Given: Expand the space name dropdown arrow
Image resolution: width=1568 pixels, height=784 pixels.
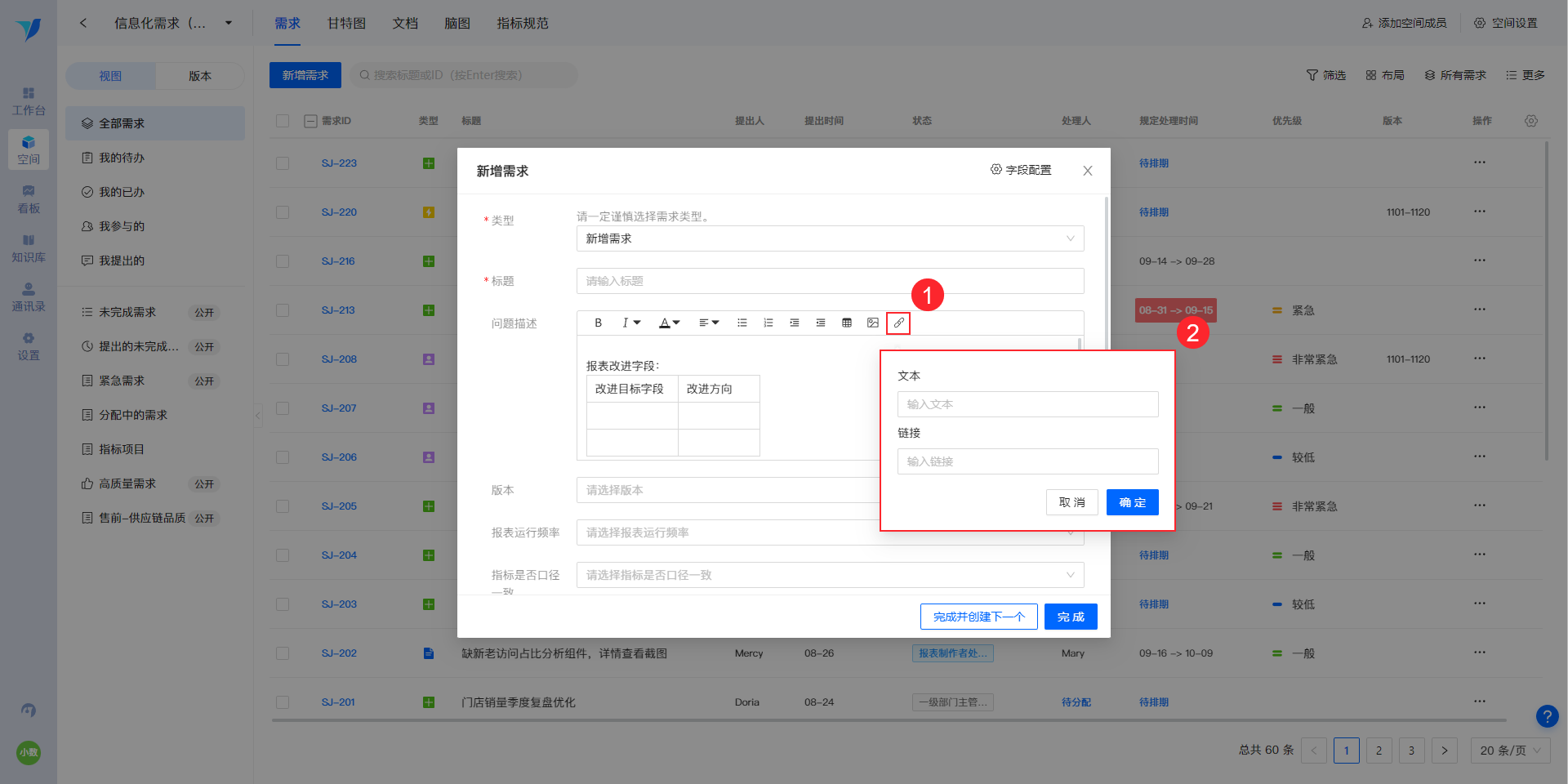Looking at the screenshot, I should pos(229,23).
